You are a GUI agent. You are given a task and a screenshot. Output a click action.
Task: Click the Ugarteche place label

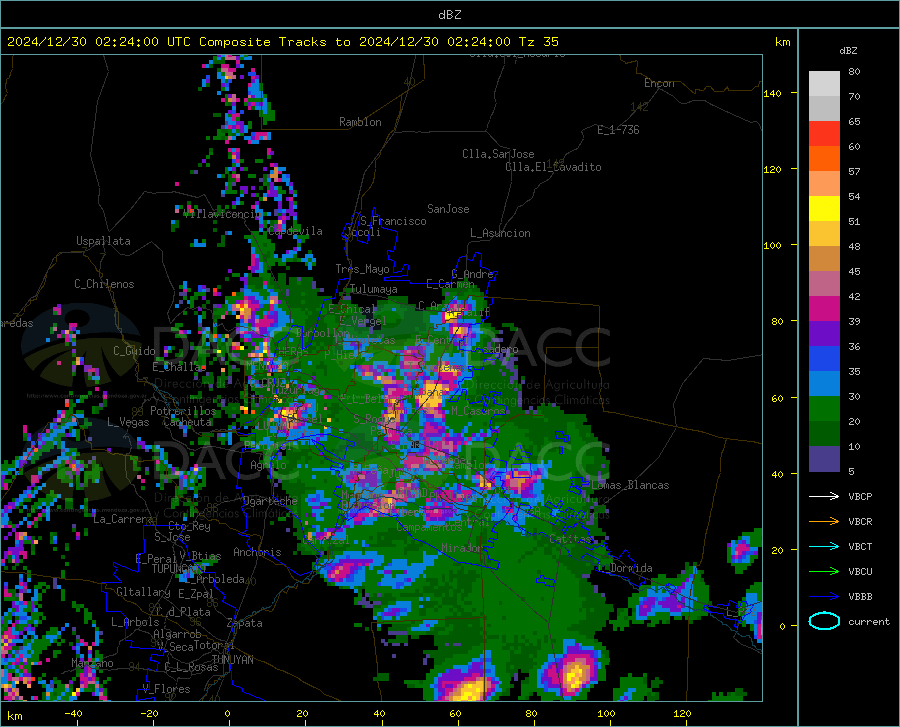(270, 501)
